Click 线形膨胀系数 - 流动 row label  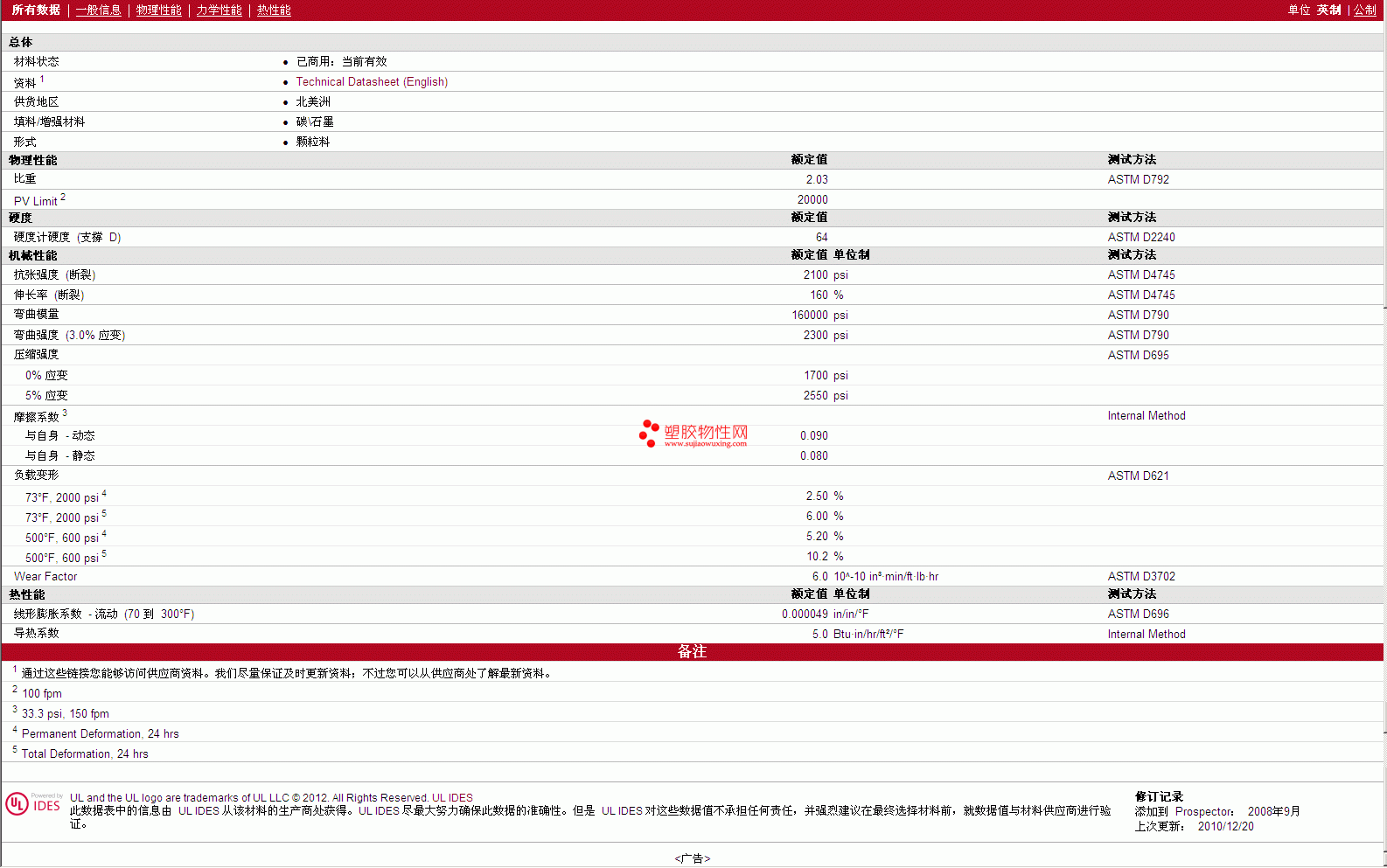coord(104,614)
